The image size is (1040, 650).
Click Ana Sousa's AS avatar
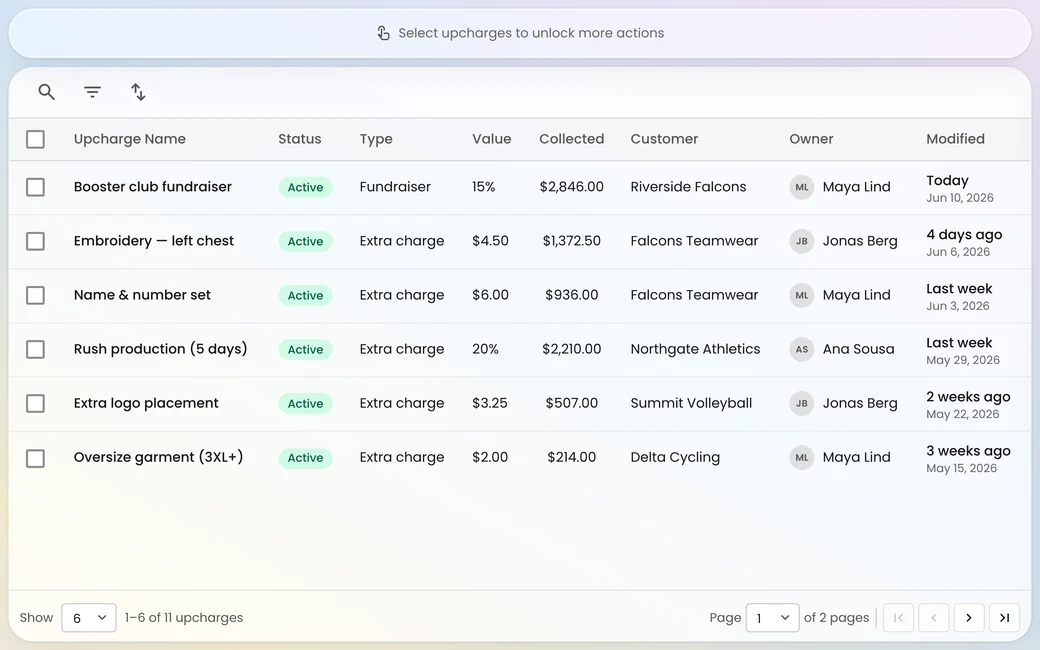801,350
